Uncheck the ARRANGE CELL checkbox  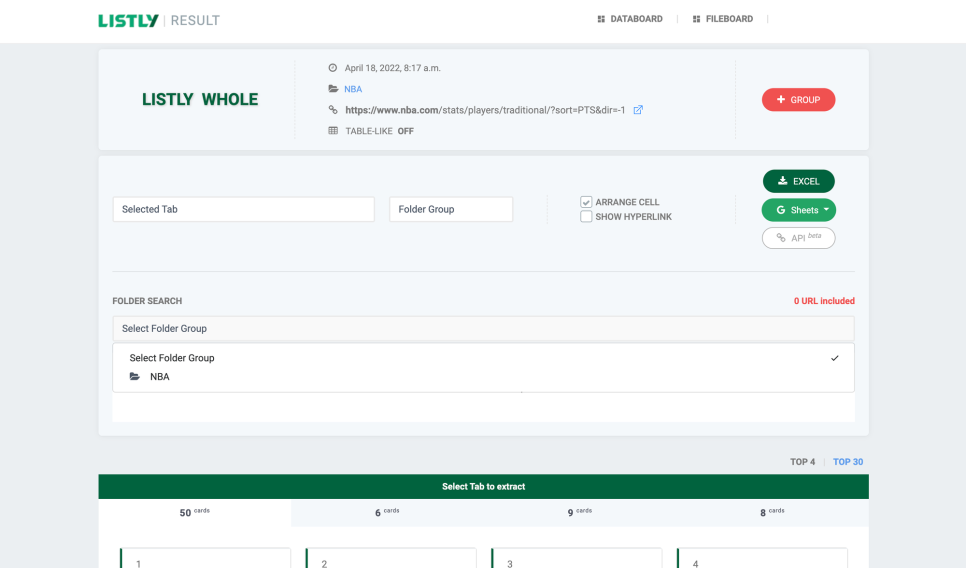pos(586,202)
